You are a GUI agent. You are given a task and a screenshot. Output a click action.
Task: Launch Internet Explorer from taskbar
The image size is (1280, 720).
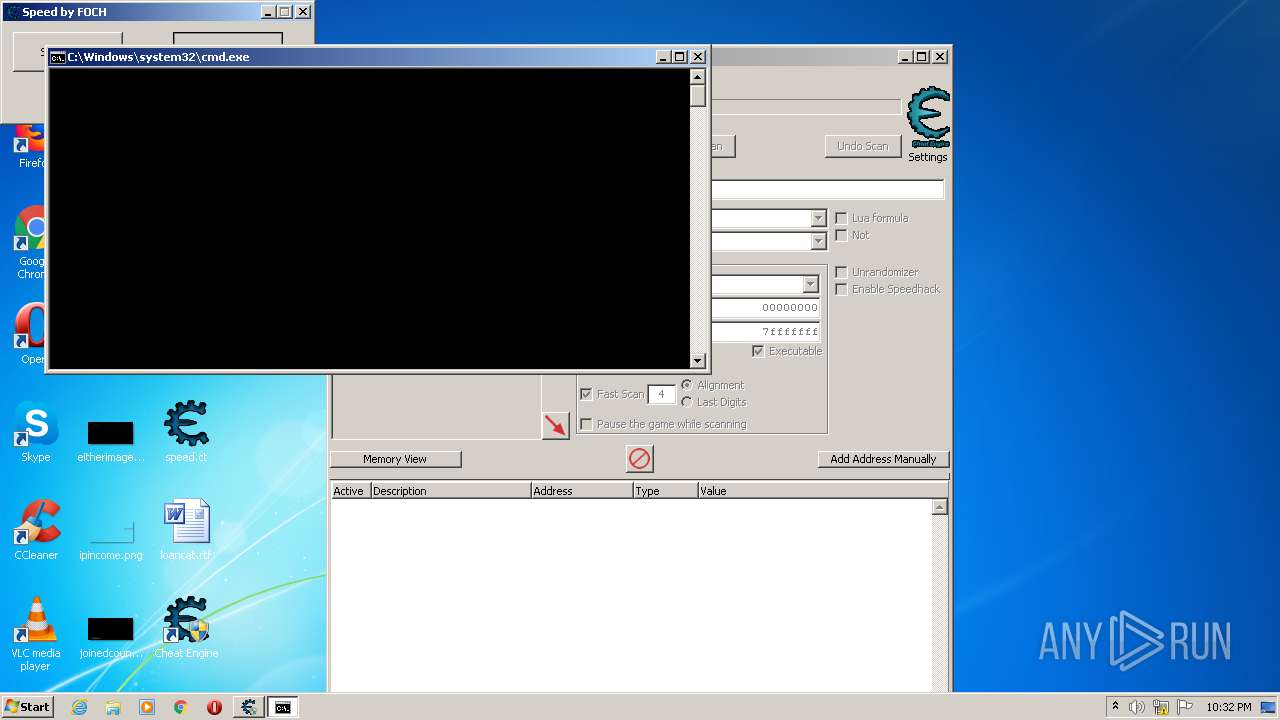click(79, 707)
